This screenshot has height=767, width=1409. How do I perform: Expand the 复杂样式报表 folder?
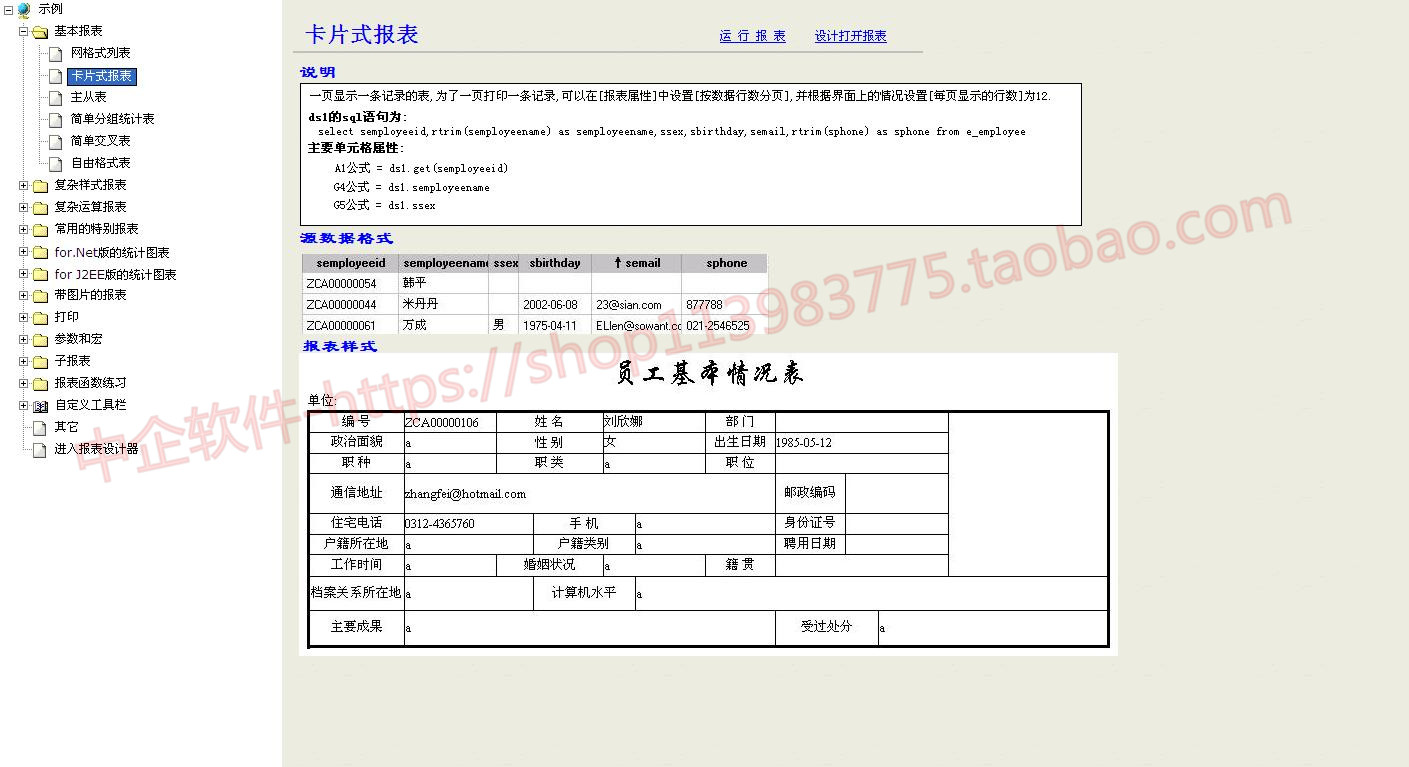pos(24,185)
